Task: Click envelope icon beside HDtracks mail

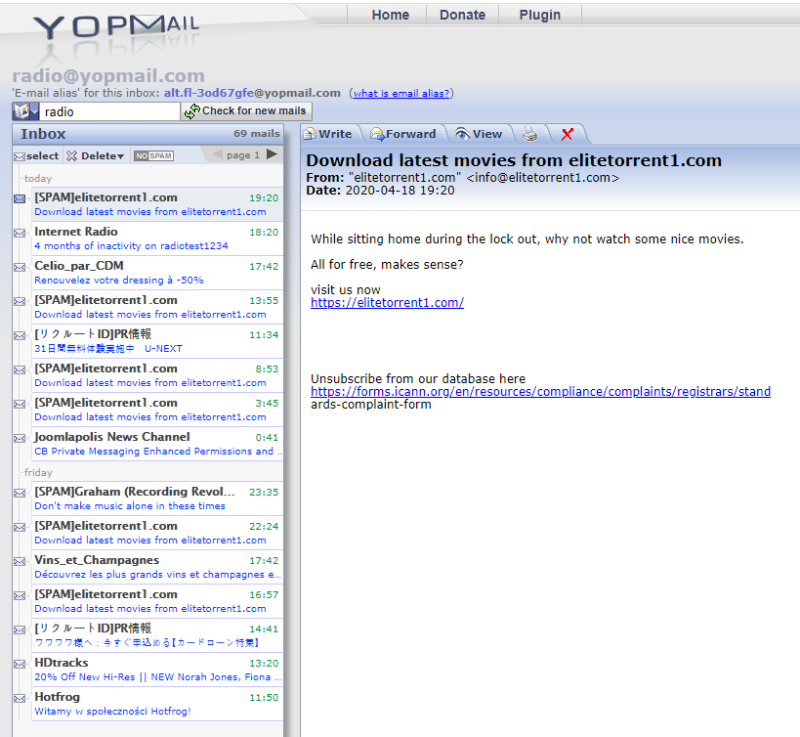Action: tap(20, 664)
